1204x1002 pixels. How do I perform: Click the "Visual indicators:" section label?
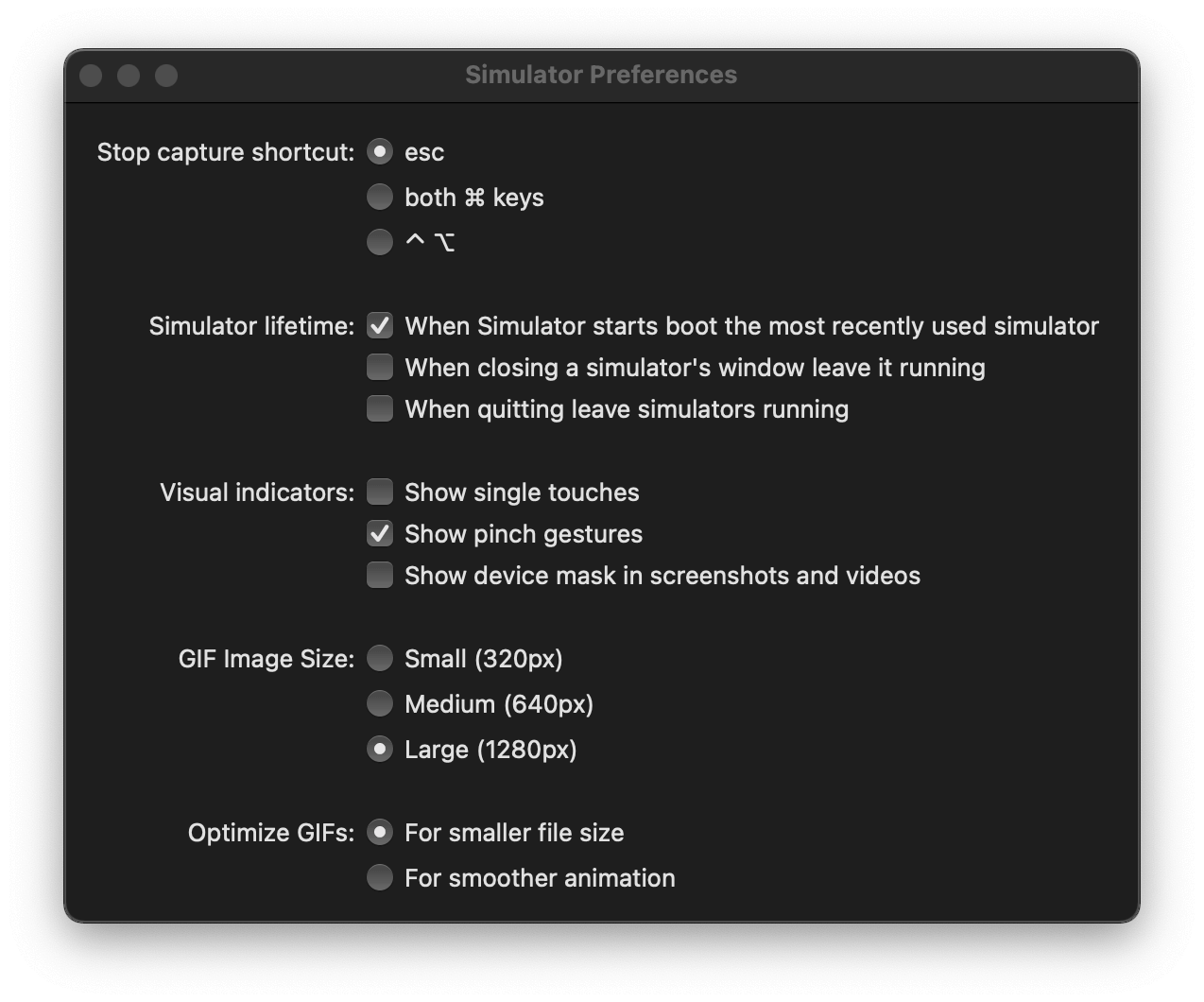[255, 492]
